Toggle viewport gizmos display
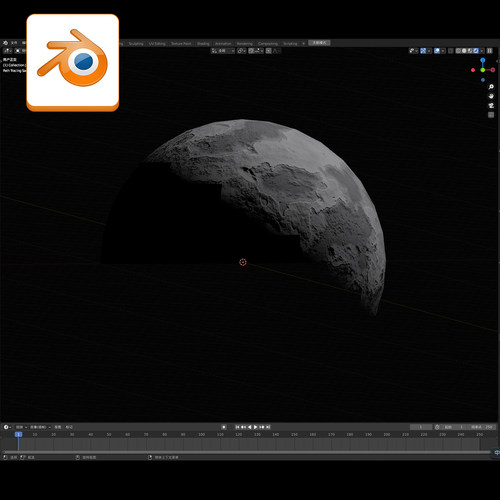Screen dimensions: 500x500 [423, 51]
